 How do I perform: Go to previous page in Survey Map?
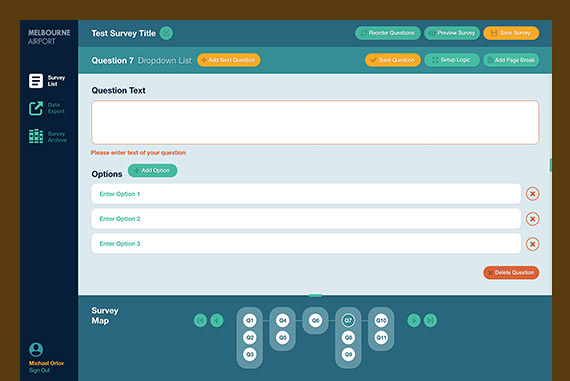point(217,320)
